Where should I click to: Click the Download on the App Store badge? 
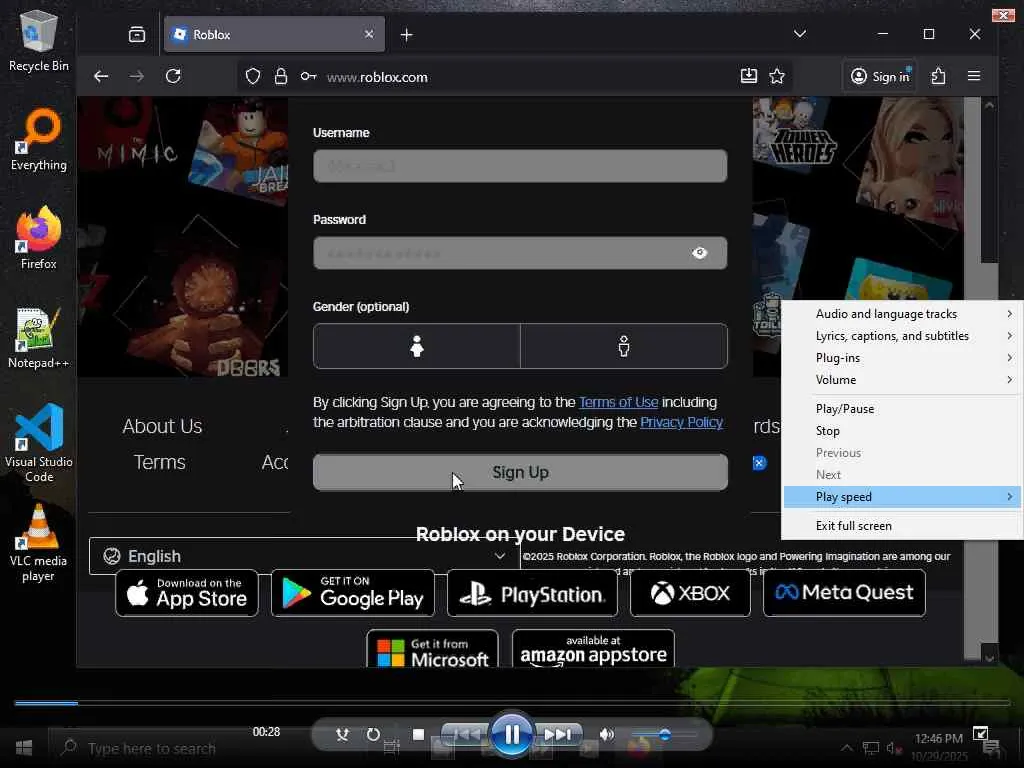[x=187, y=593]
